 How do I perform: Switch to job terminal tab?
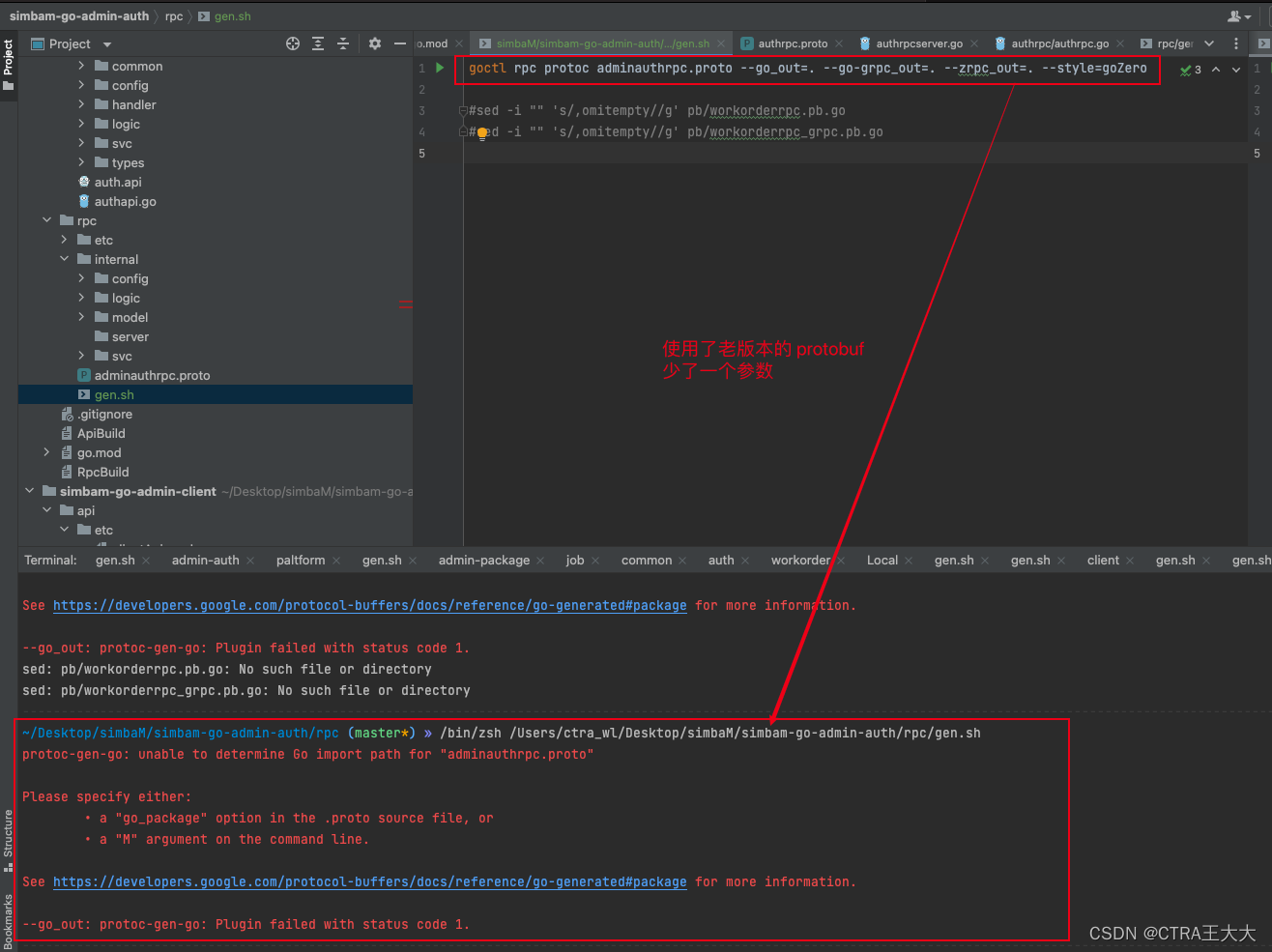point(575,560)
